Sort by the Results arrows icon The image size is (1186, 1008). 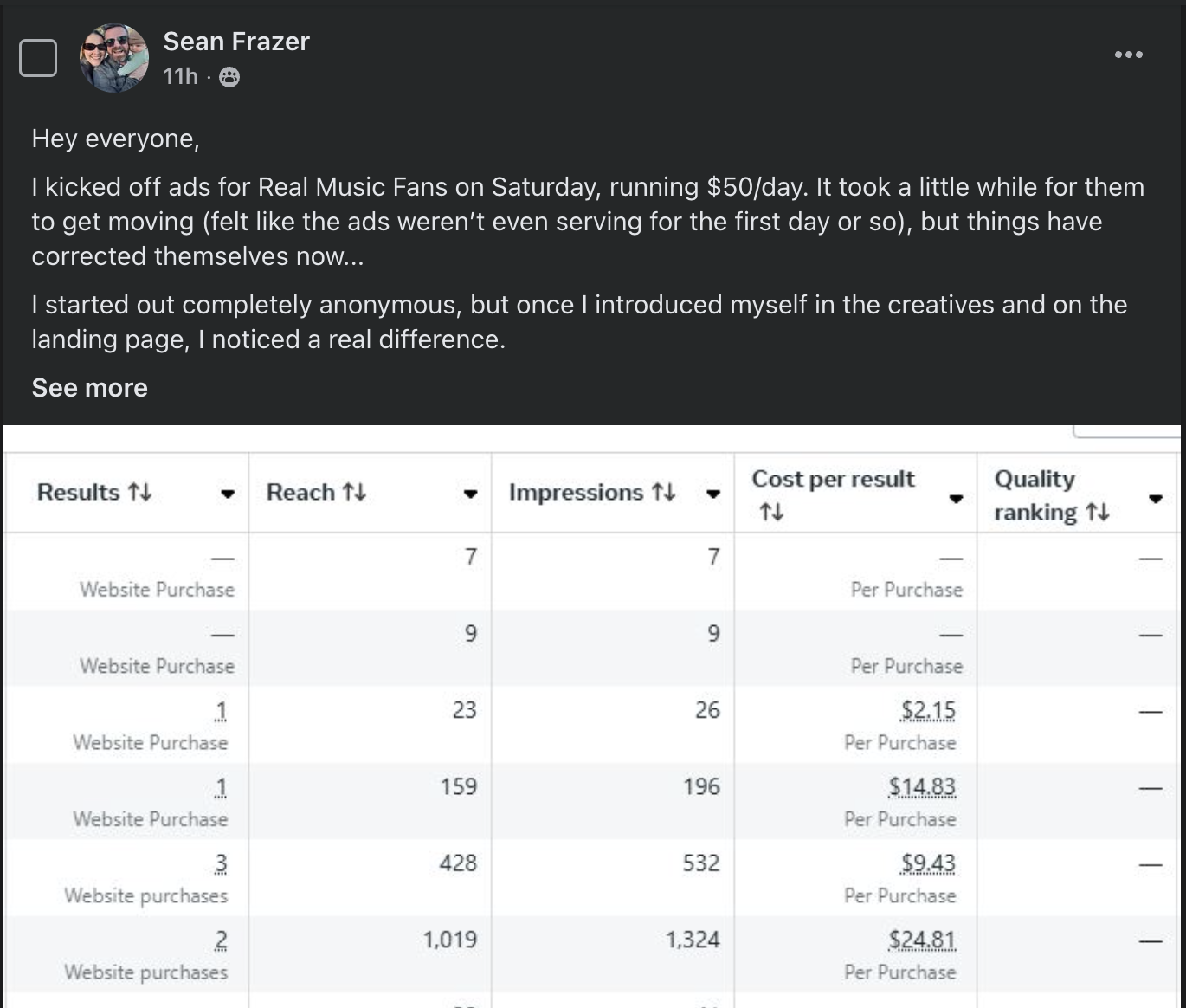click(x=139, y=492)
